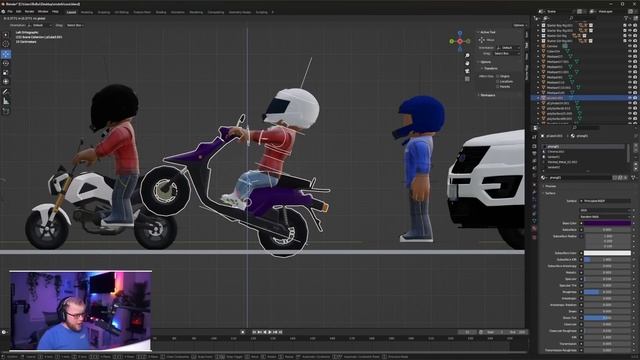The width and height of the screenshot is (640, 360).
Task: Select the Add Cube tool
Action: [x=6, y=111]
